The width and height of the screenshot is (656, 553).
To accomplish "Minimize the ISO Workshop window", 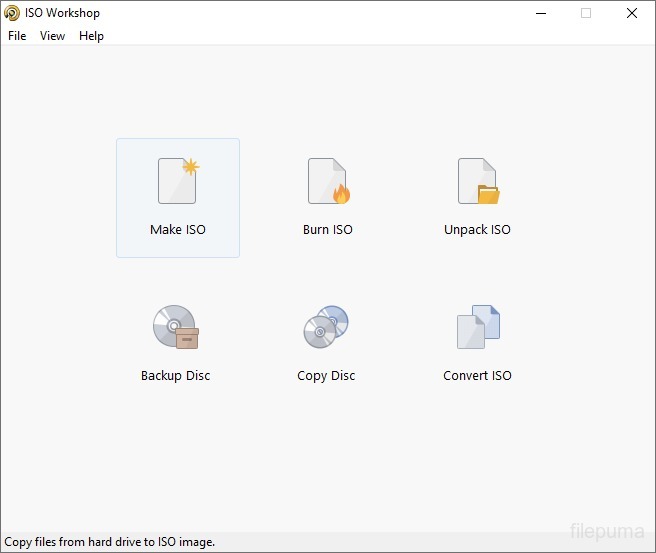I will pyautogui.click(x=541, y=13).
